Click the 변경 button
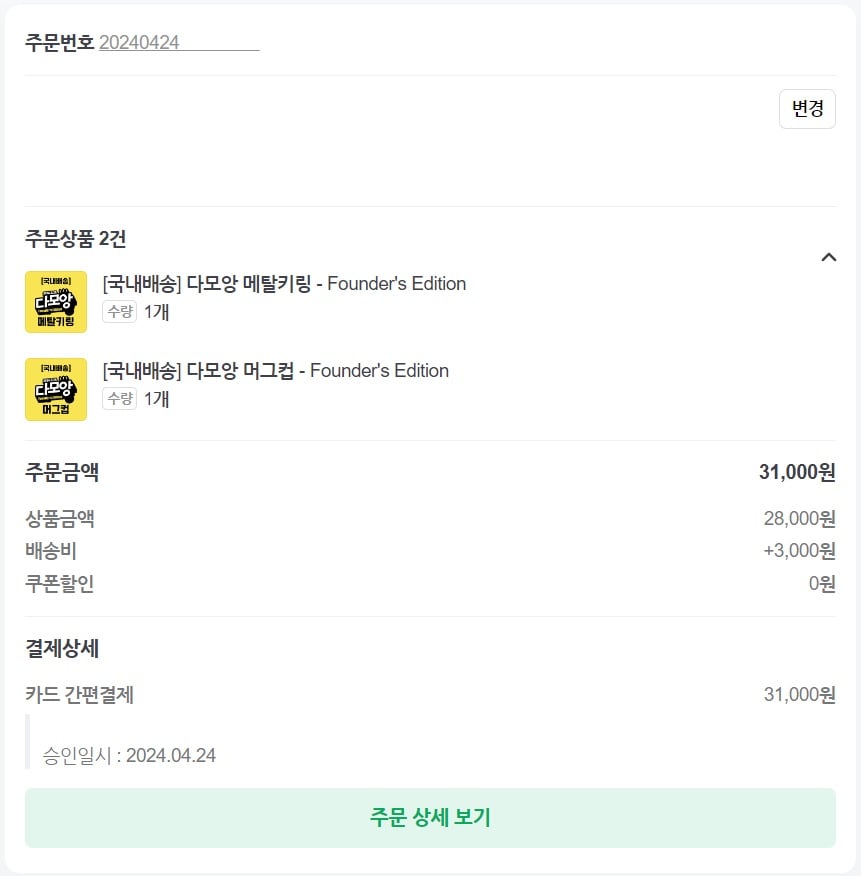This screenshot has height=876, width=861. pos(807,109)
